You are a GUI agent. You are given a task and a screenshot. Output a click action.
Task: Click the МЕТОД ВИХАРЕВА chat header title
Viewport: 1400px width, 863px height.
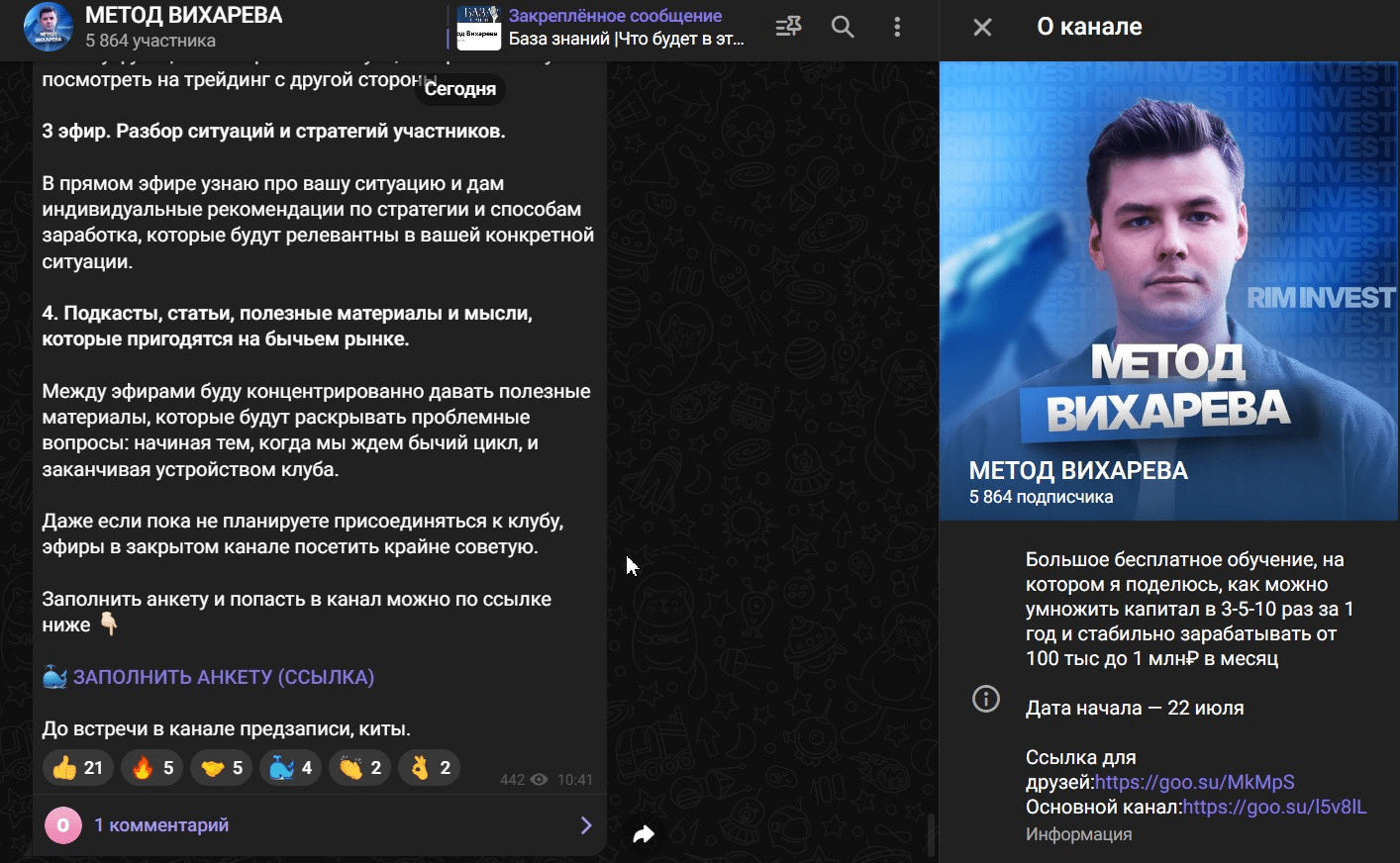point(184,16)
